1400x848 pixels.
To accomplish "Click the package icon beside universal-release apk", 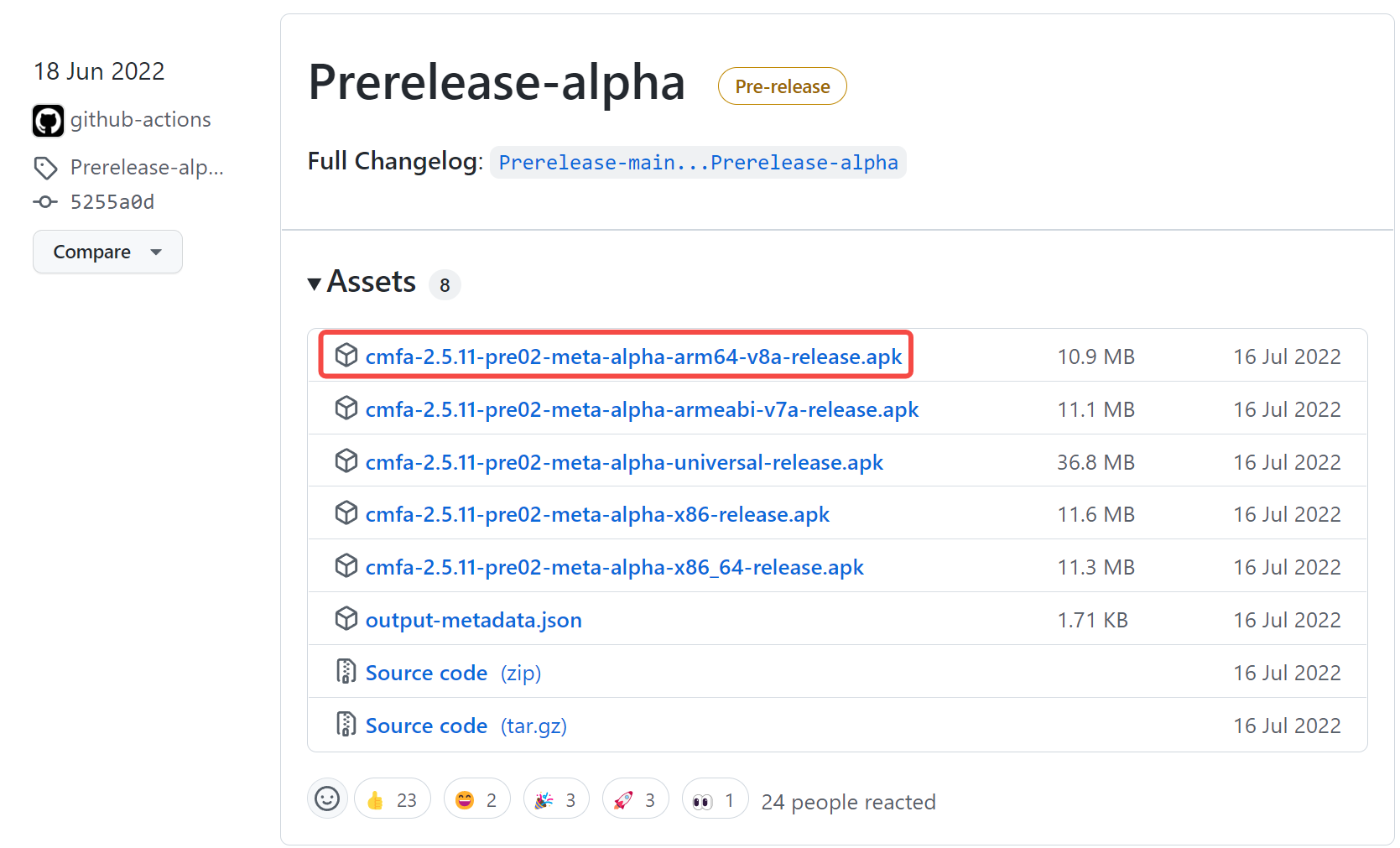I will pos(346,460).
